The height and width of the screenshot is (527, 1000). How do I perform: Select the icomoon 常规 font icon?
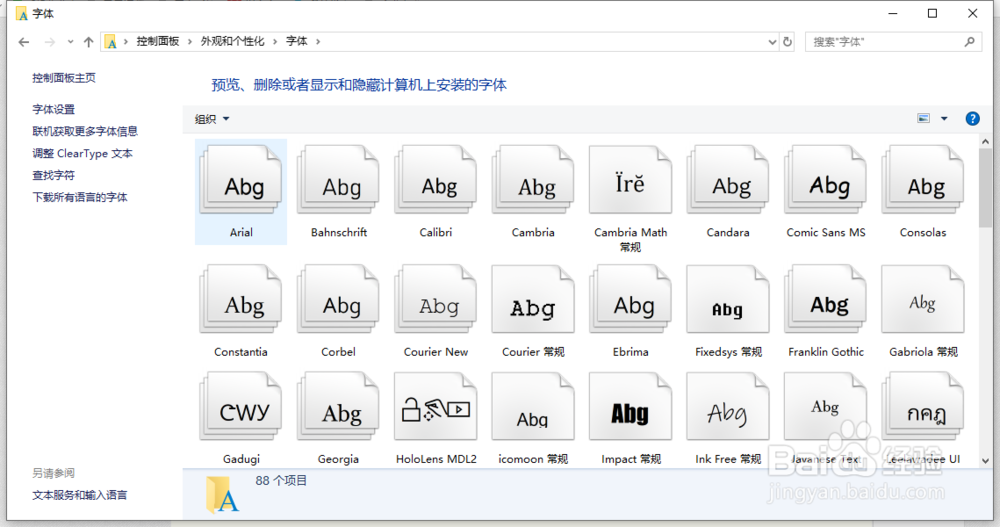[533, 406]
